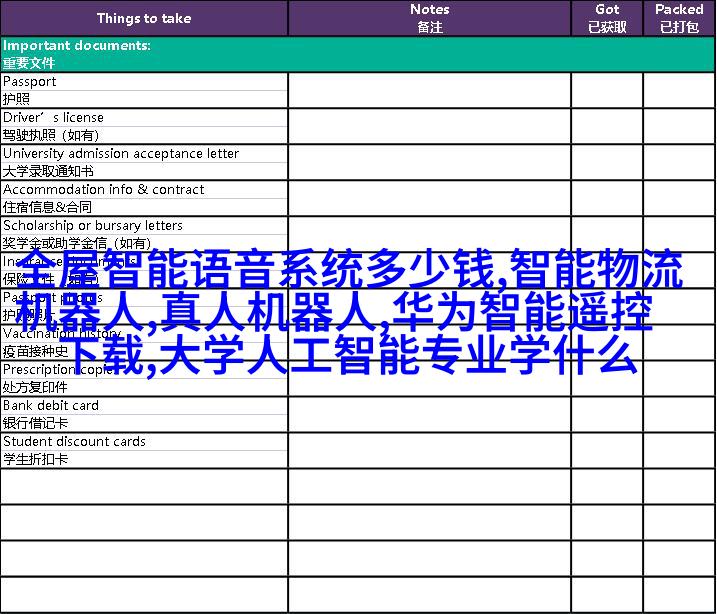The image size is (717, 614).
Task: Select Packed cell for Student discount cards
Action: coord(679,451)
